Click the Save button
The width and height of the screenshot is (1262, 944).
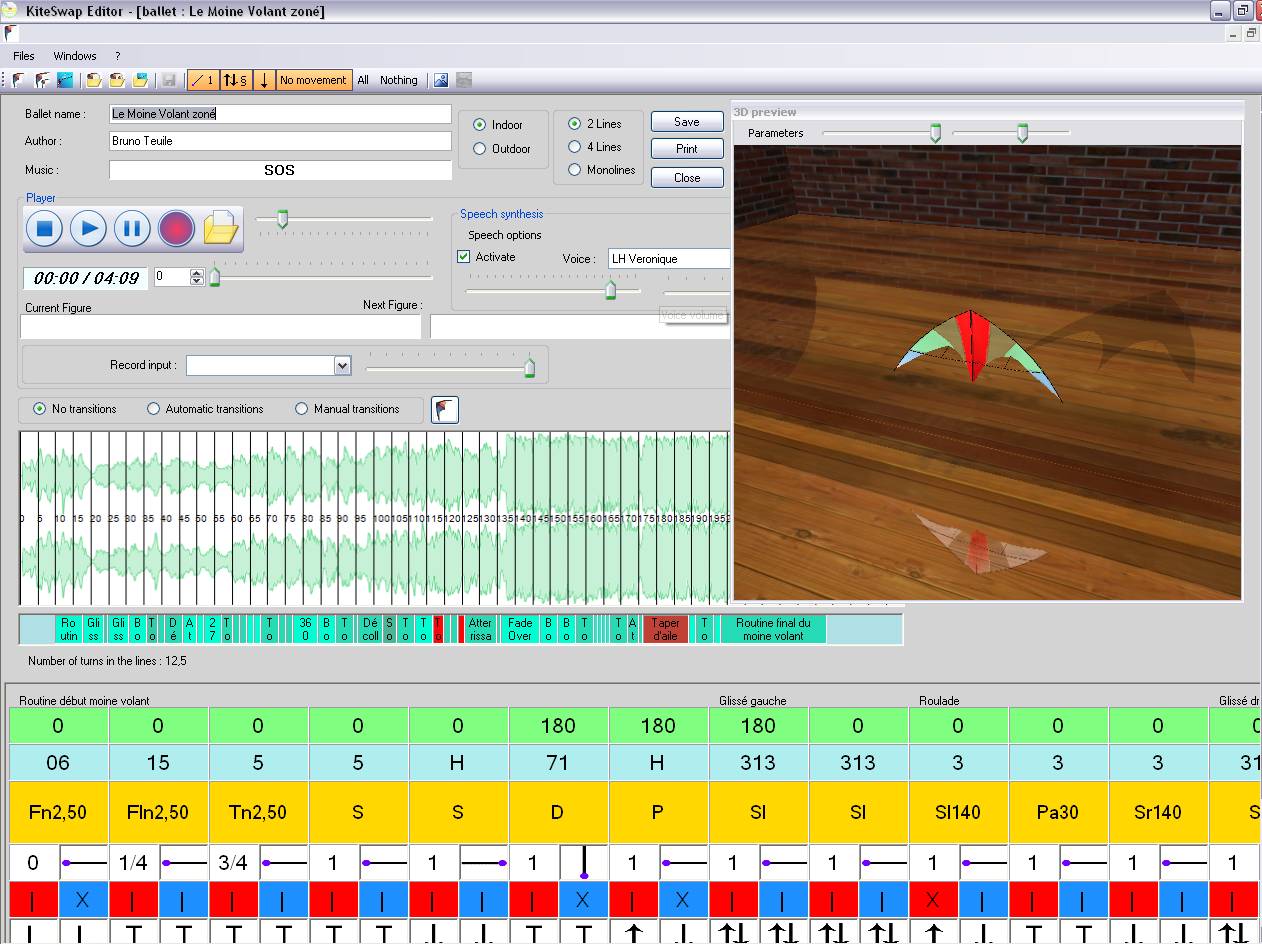687,122
